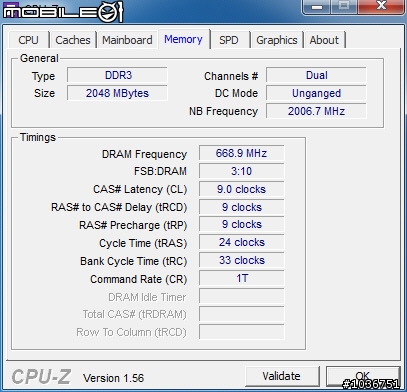Minimize the CPU-Z window
The height and width of the screenshot is (392, 407).
pos(317,7)
